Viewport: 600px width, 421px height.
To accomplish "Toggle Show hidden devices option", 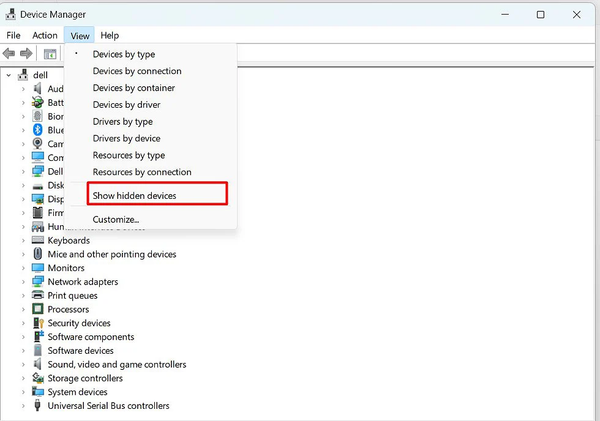I will point(134,195).
